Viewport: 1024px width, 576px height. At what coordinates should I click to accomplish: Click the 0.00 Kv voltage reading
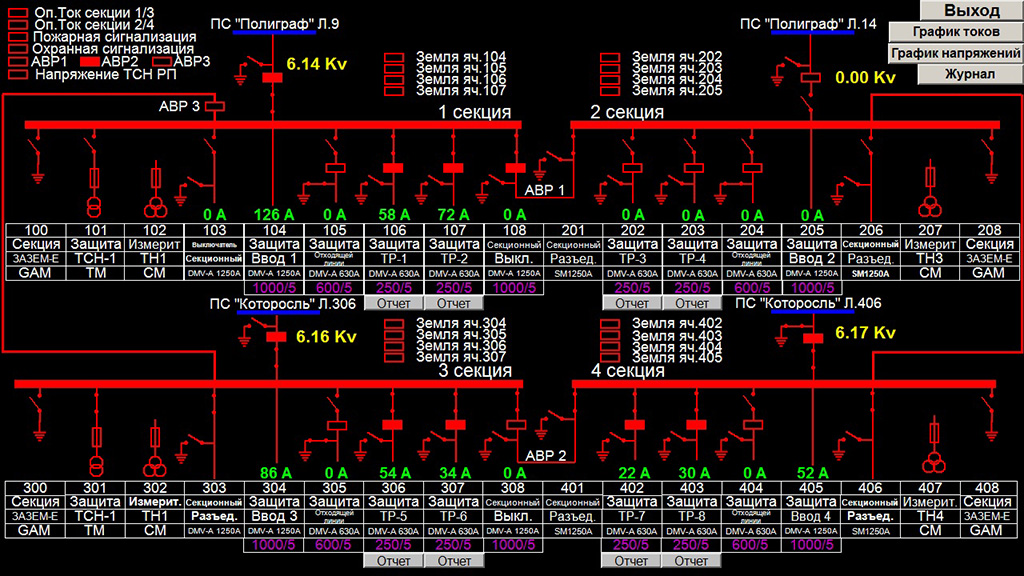pos(865,78)
